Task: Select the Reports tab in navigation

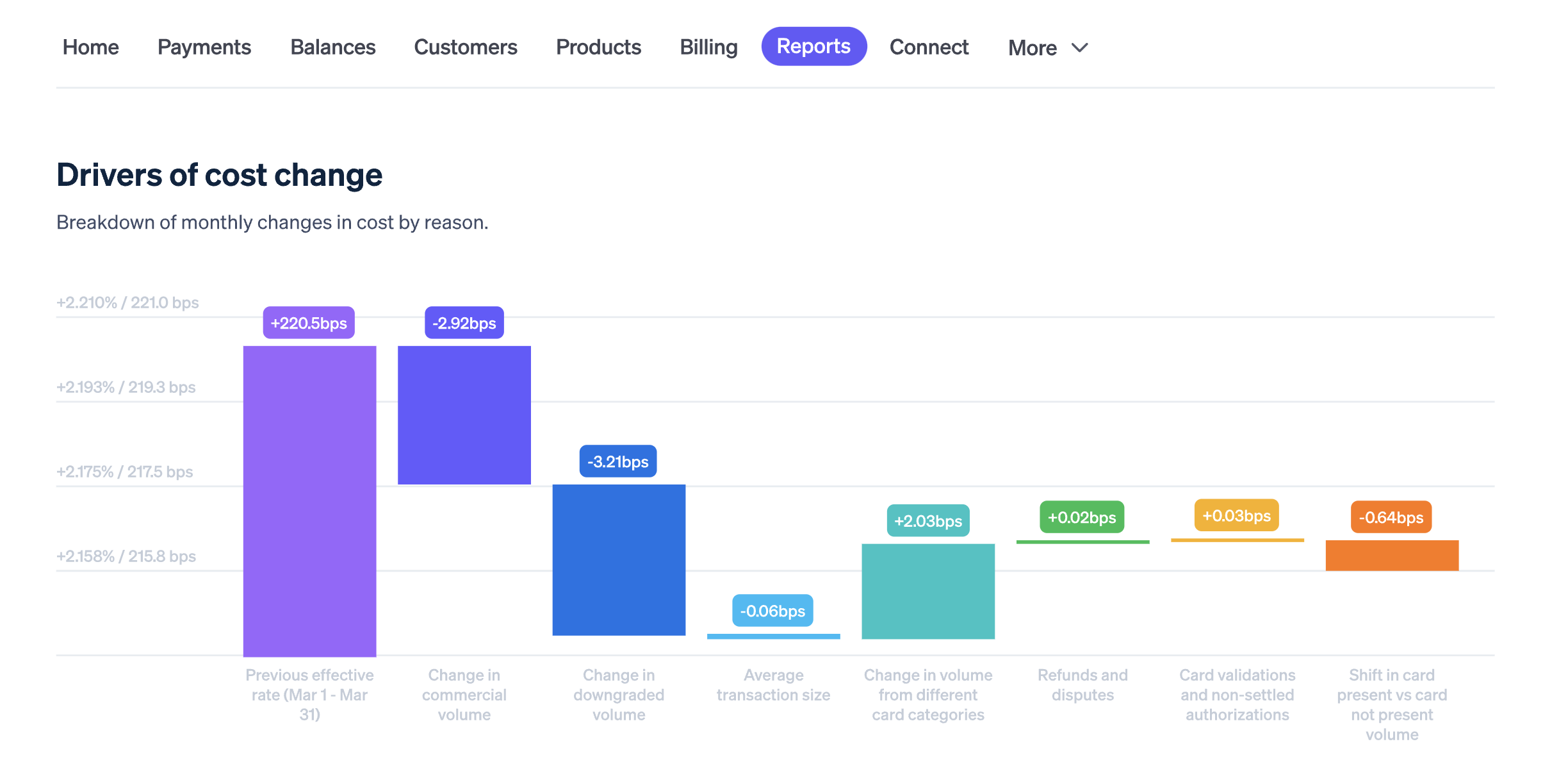Action: (815, 46)
